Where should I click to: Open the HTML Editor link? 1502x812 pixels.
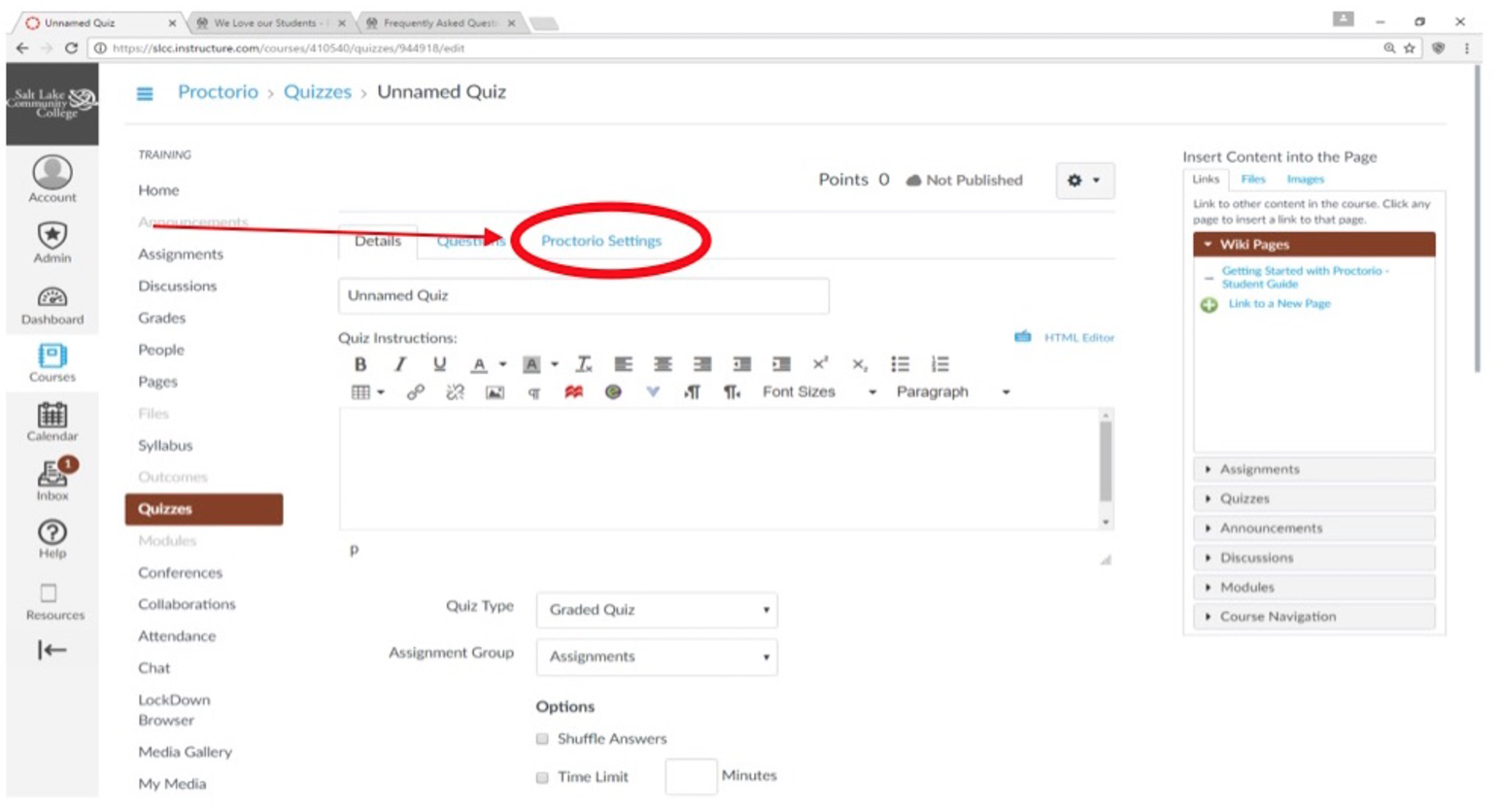pos(1078,338)
